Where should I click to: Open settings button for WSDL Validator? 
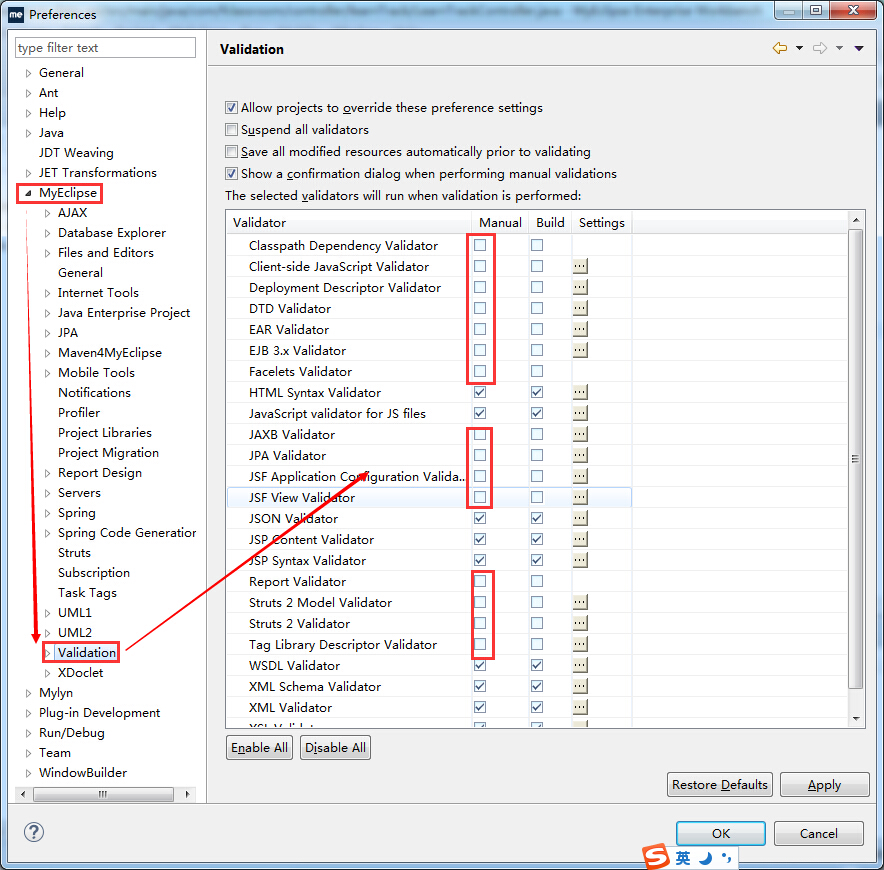pos(580,665)
